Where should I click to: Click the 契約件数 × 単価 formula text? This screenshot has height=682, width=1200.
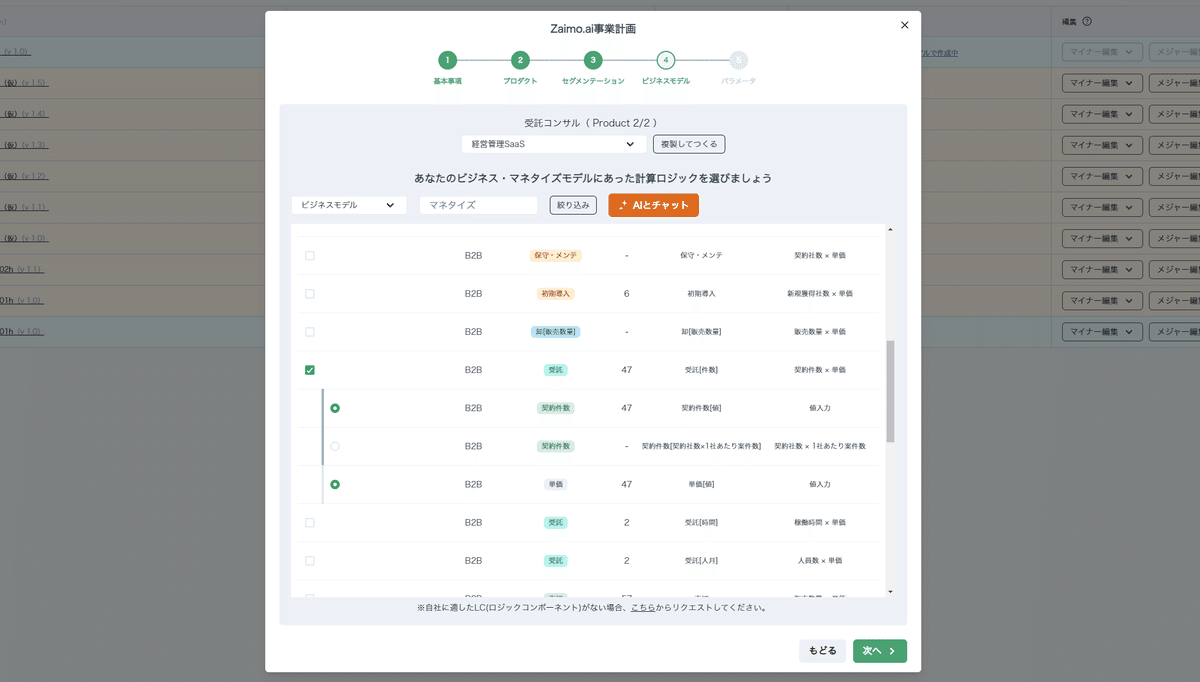click(820, 370)
